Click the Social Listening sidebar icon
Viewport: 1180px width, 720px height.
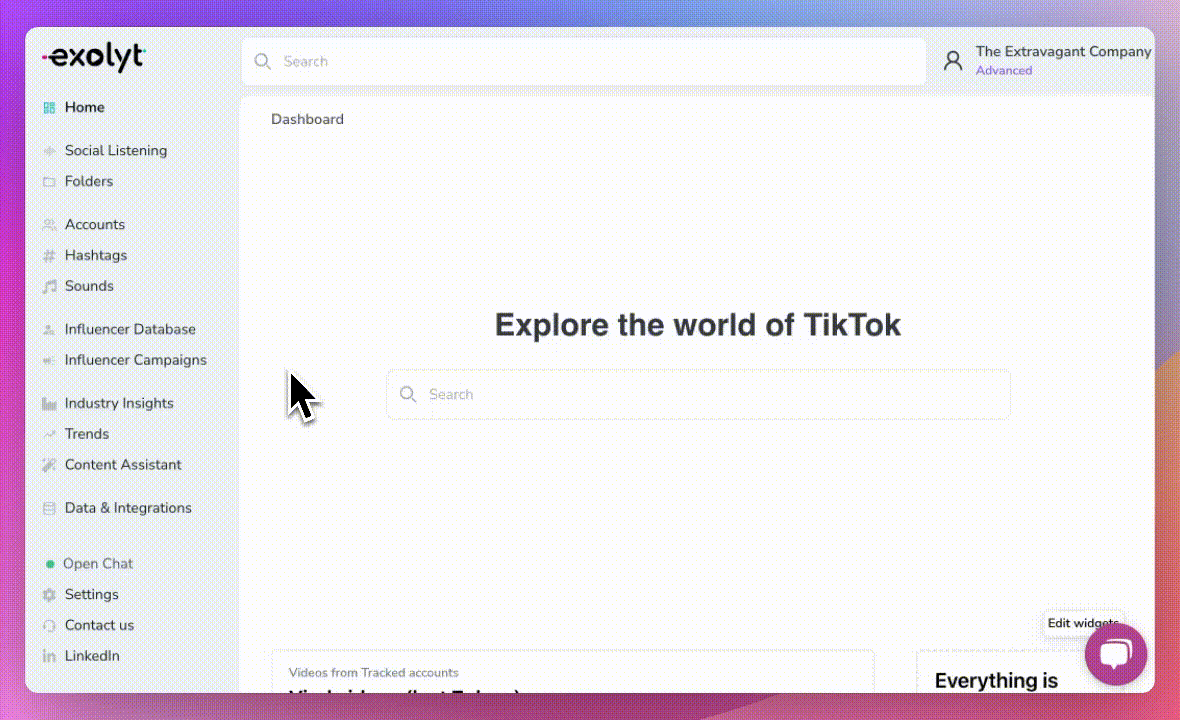point(49,150)
